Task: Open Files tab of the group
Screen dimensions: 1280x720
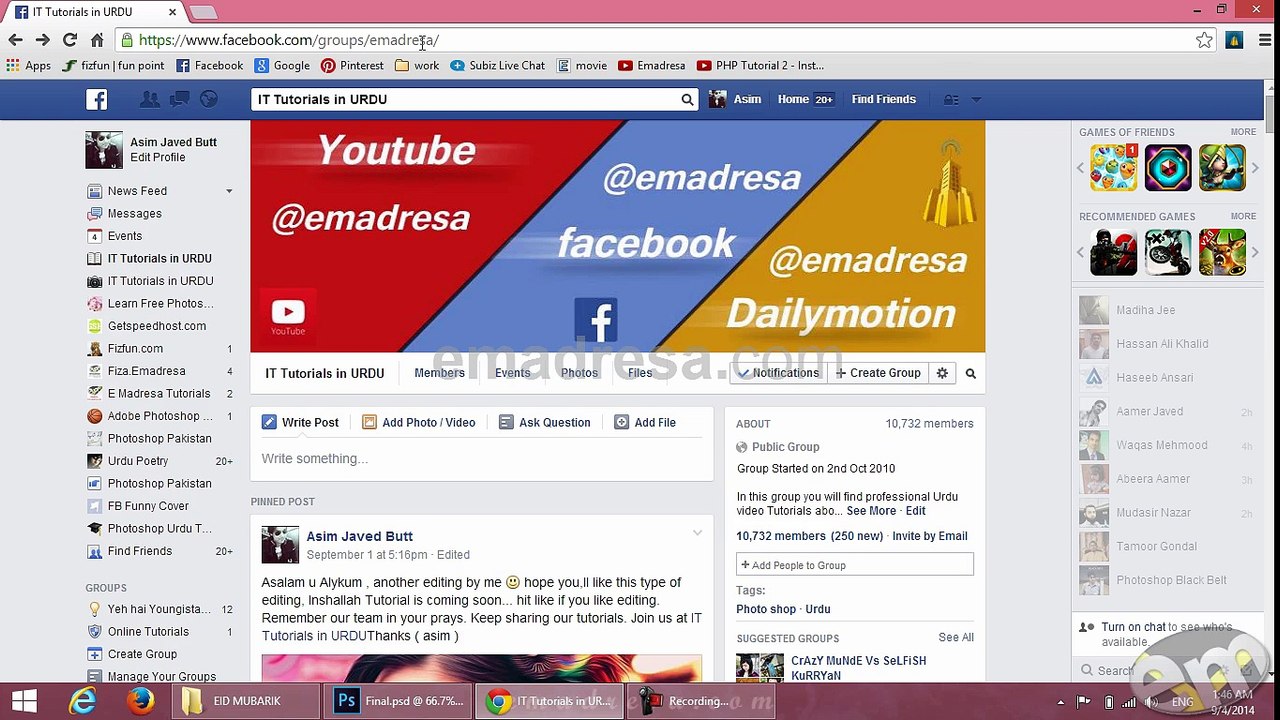Action: click(x=640, y=373)
